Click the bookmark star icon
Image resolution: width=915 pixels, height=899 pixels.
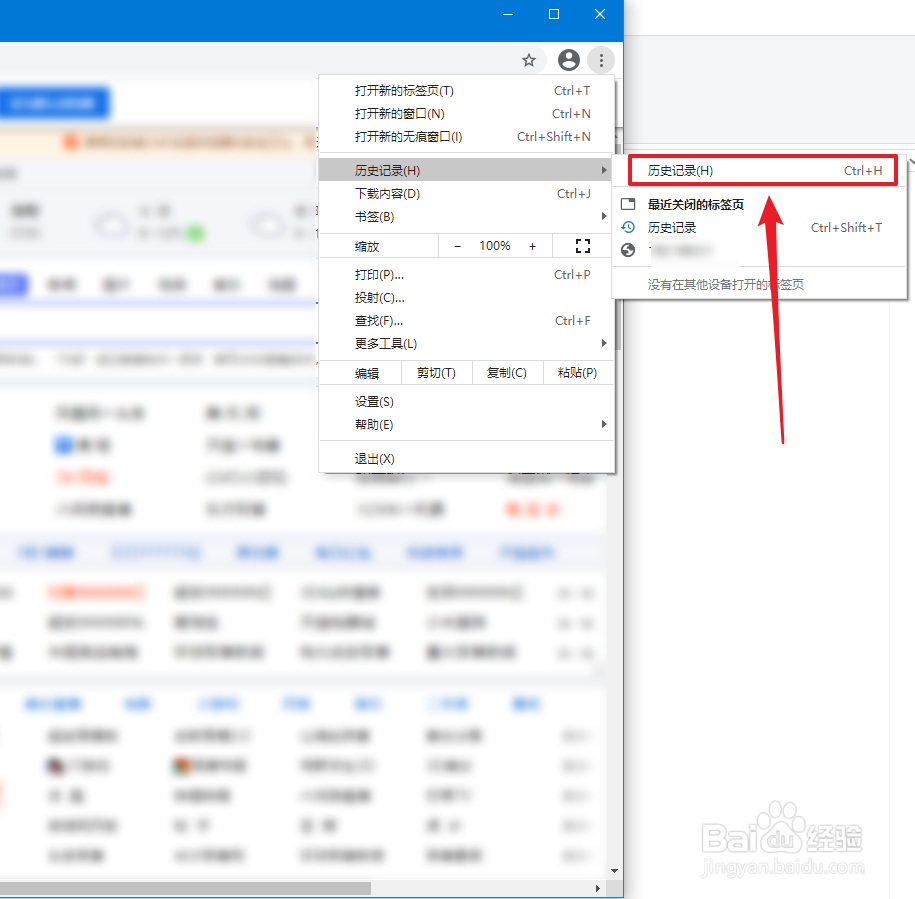[x=529, y=60]
